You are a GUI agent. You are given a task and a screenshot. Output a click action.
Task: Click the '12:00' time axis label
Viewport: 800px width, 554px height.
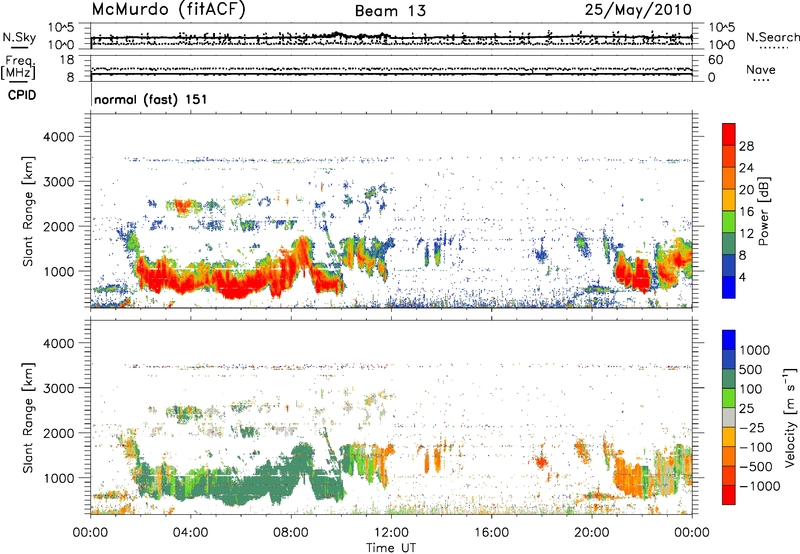click(x=391, y=533)
